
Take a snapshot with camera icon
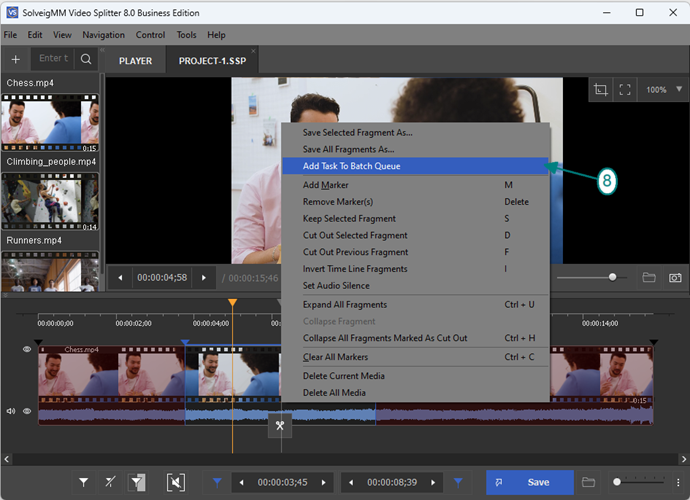pyautogui.click(x=675, y=277)
